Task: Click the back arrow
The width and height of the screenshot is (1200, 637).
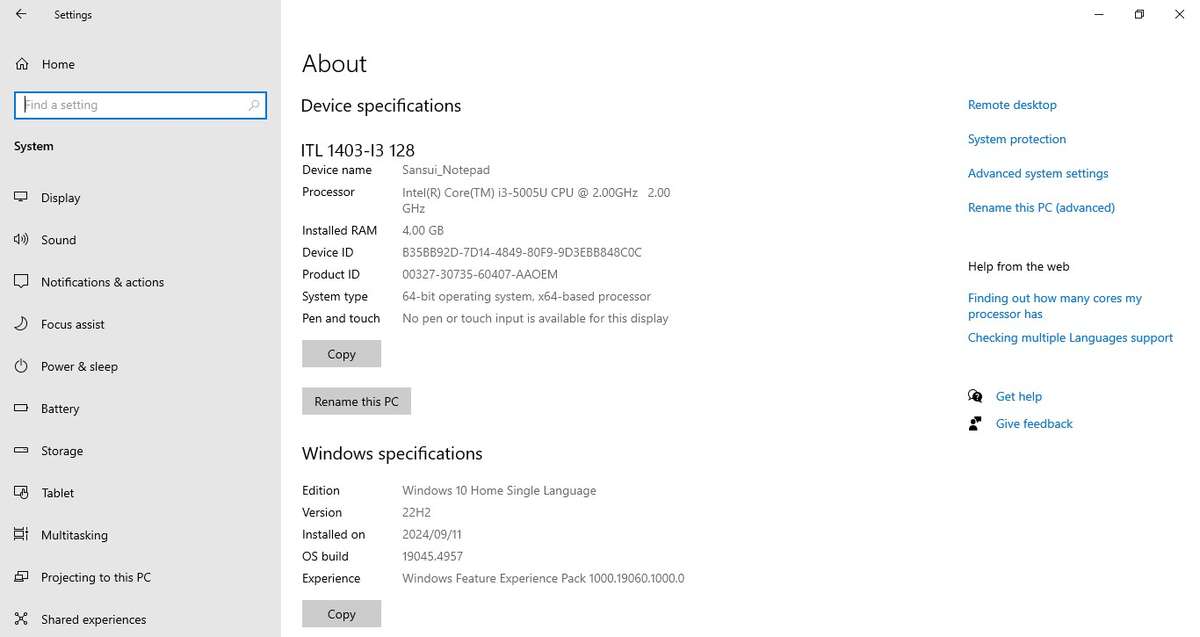Action: coord(20,14)
